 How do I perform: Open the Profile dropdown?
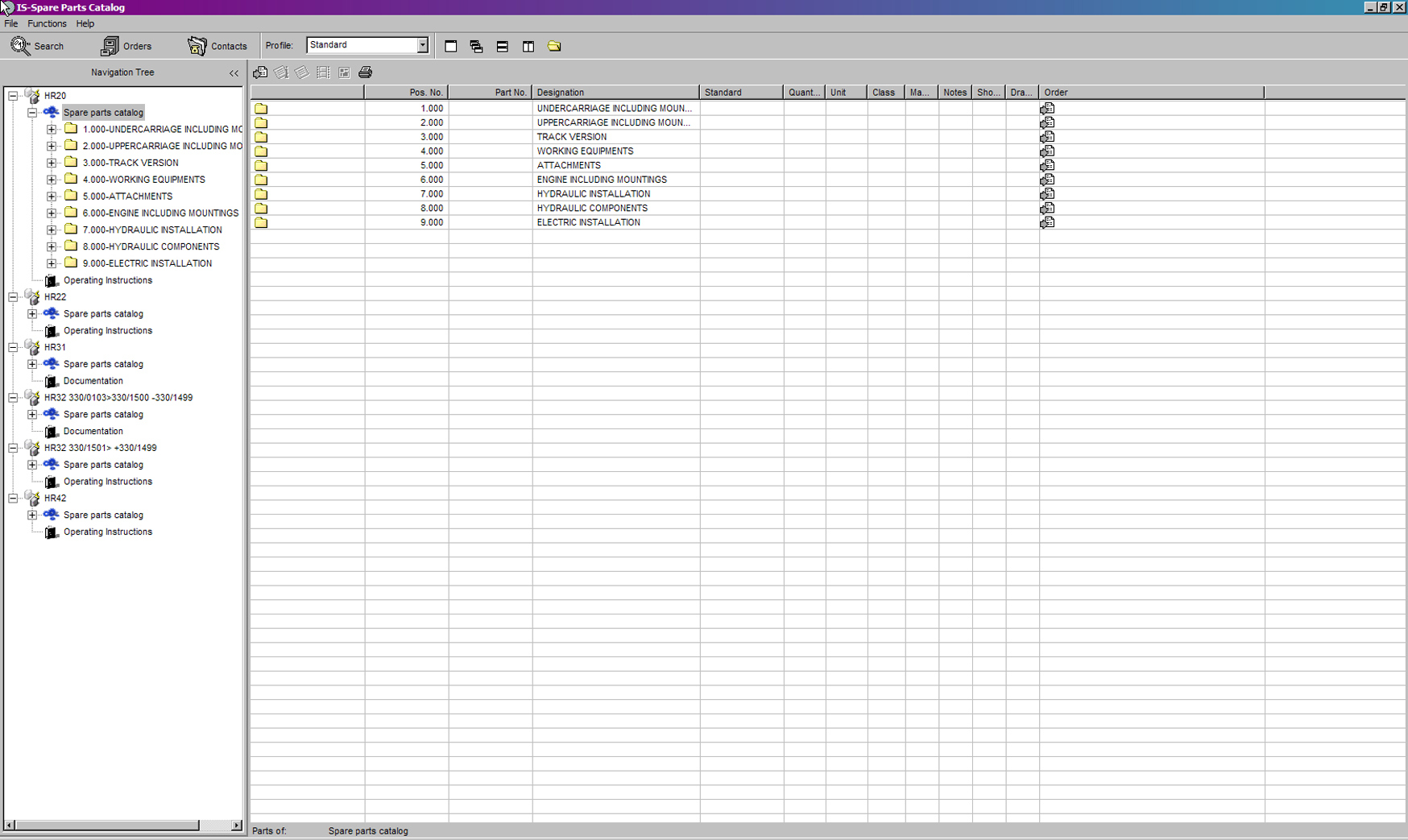(x=422, y=46)
